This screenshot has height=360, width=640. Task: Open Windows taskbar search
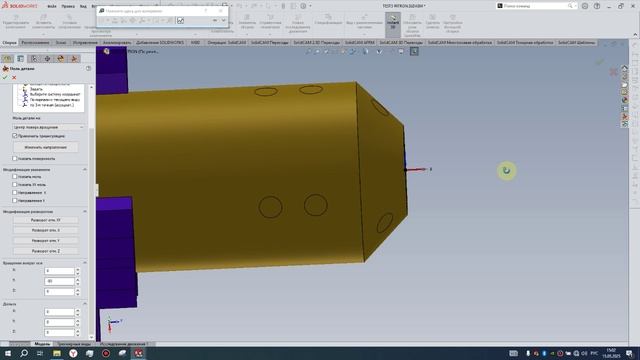(24, 353)
